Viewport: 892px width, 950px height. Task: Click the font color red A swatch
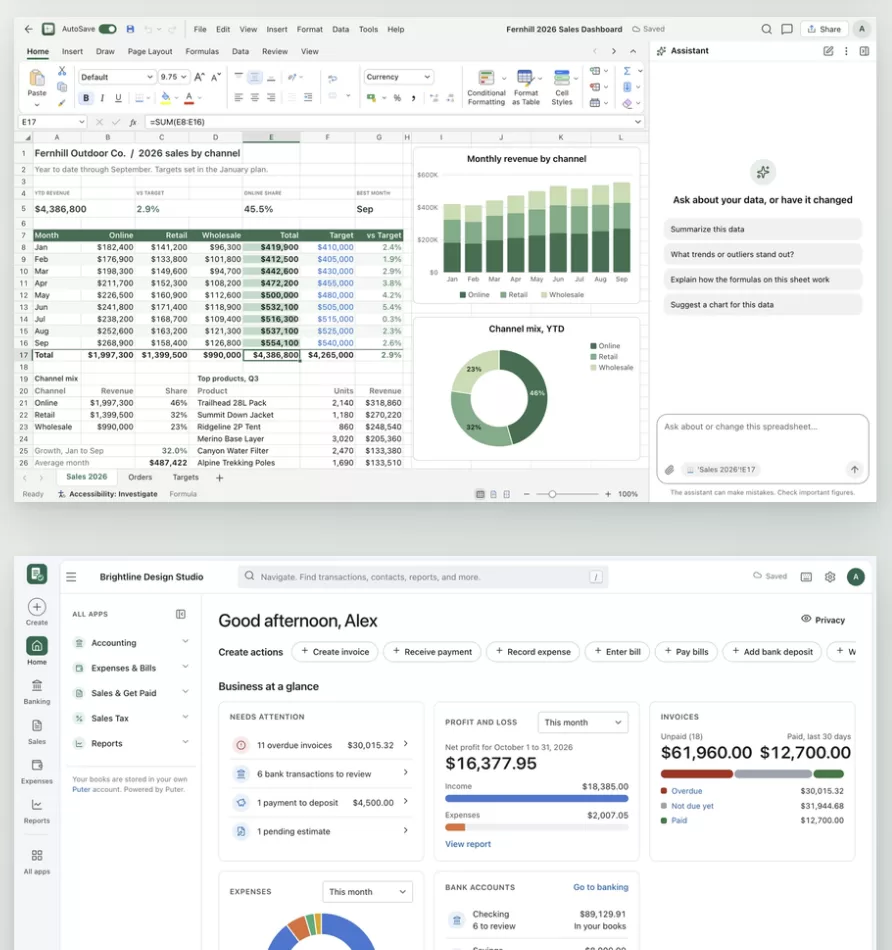coord(189,98)
